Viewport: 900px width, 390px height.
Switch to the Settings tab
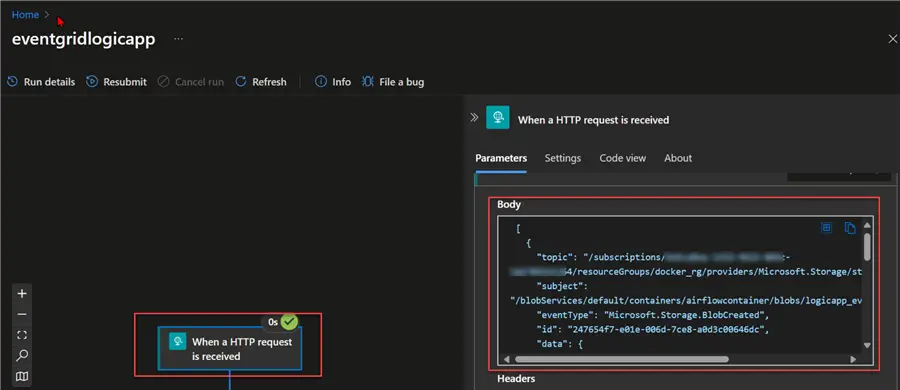(562, 158)
